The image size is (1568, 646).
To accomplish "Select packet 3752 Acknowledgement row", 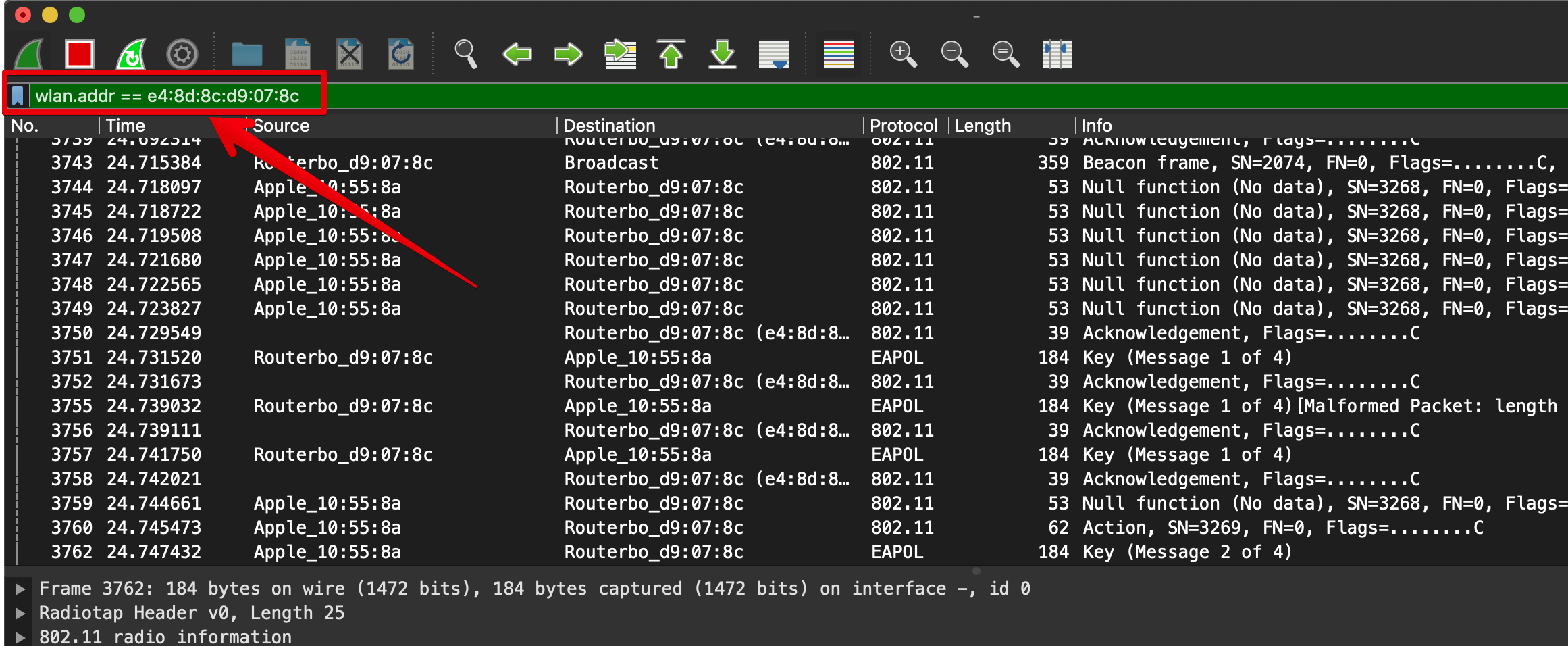I will point(787,382).
